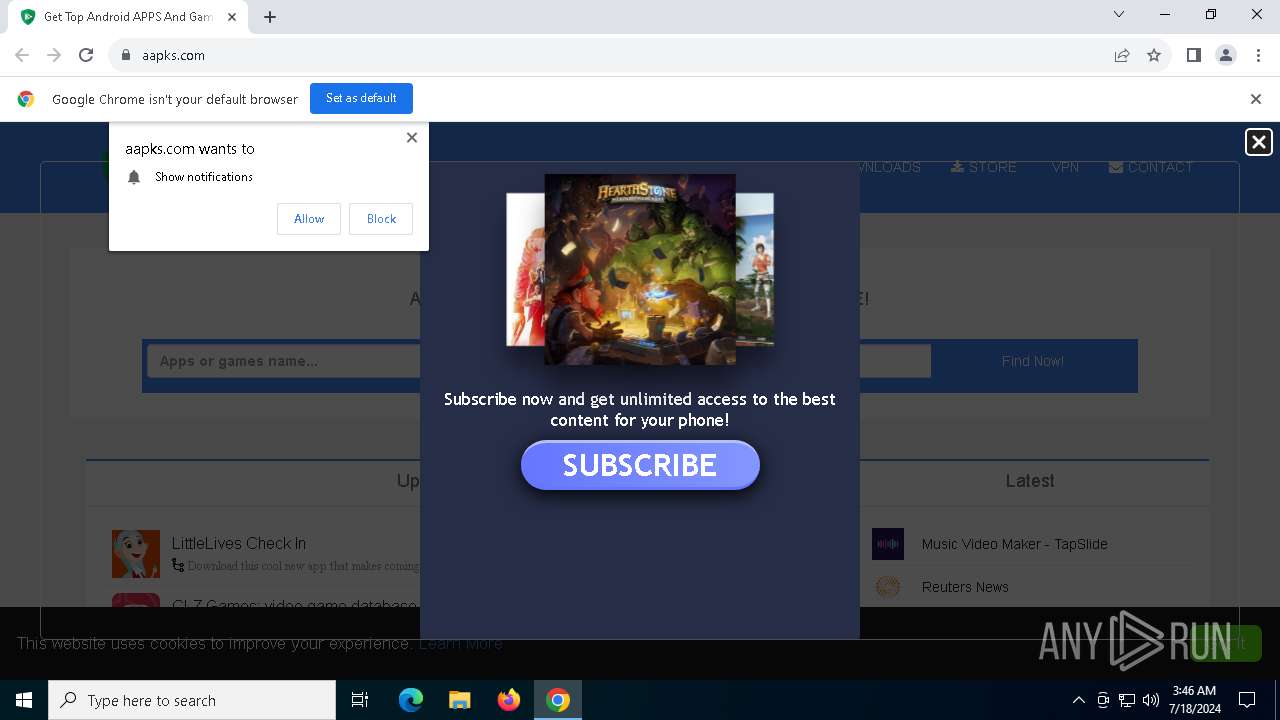
Task: Close the default browser infobar
Action: 1256,99
